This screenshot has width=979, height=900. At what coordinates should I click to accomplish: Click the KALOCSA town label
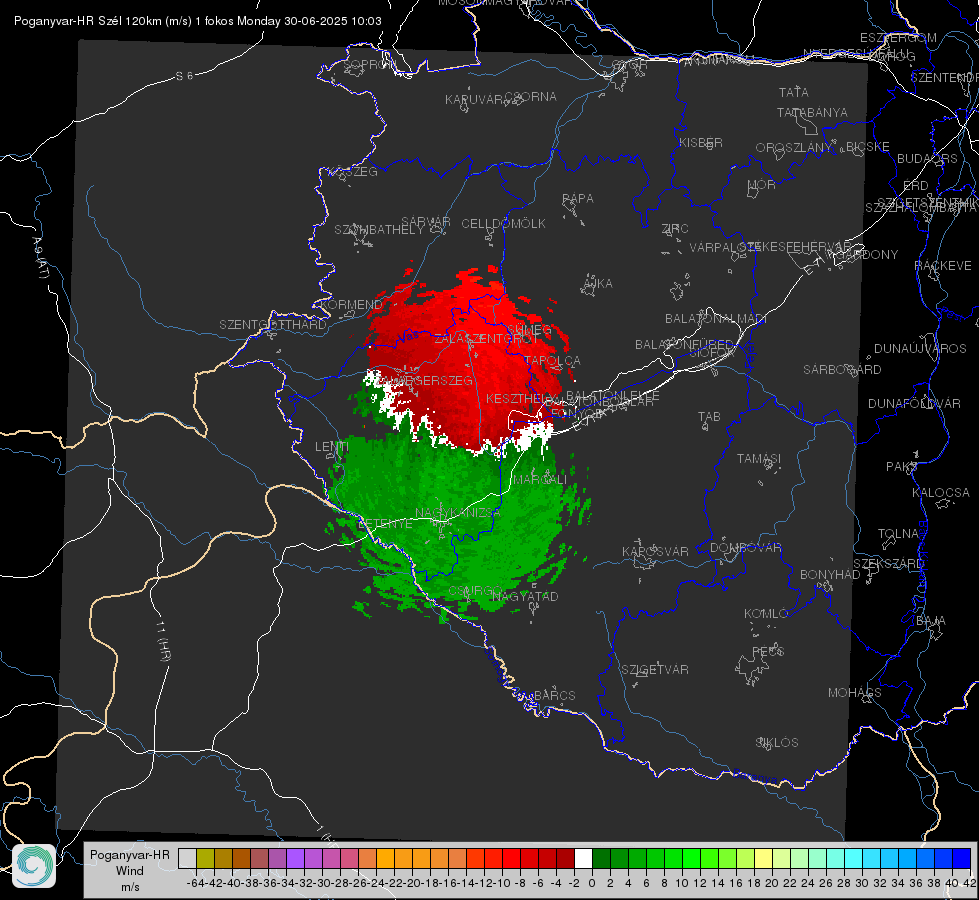(x=940, y=493)
